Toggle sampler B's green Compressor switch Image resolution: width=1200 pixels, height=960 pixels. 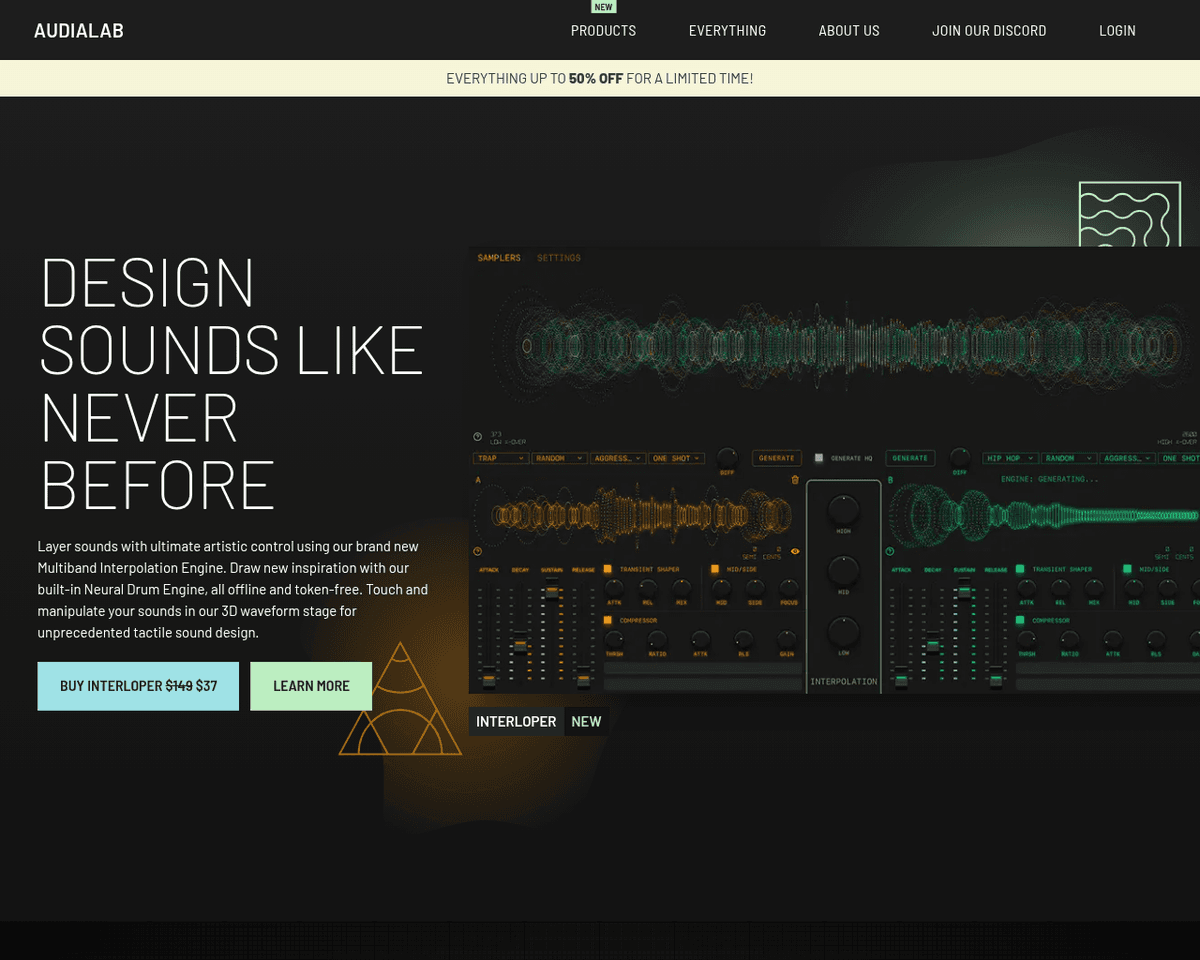[1022, 620]
